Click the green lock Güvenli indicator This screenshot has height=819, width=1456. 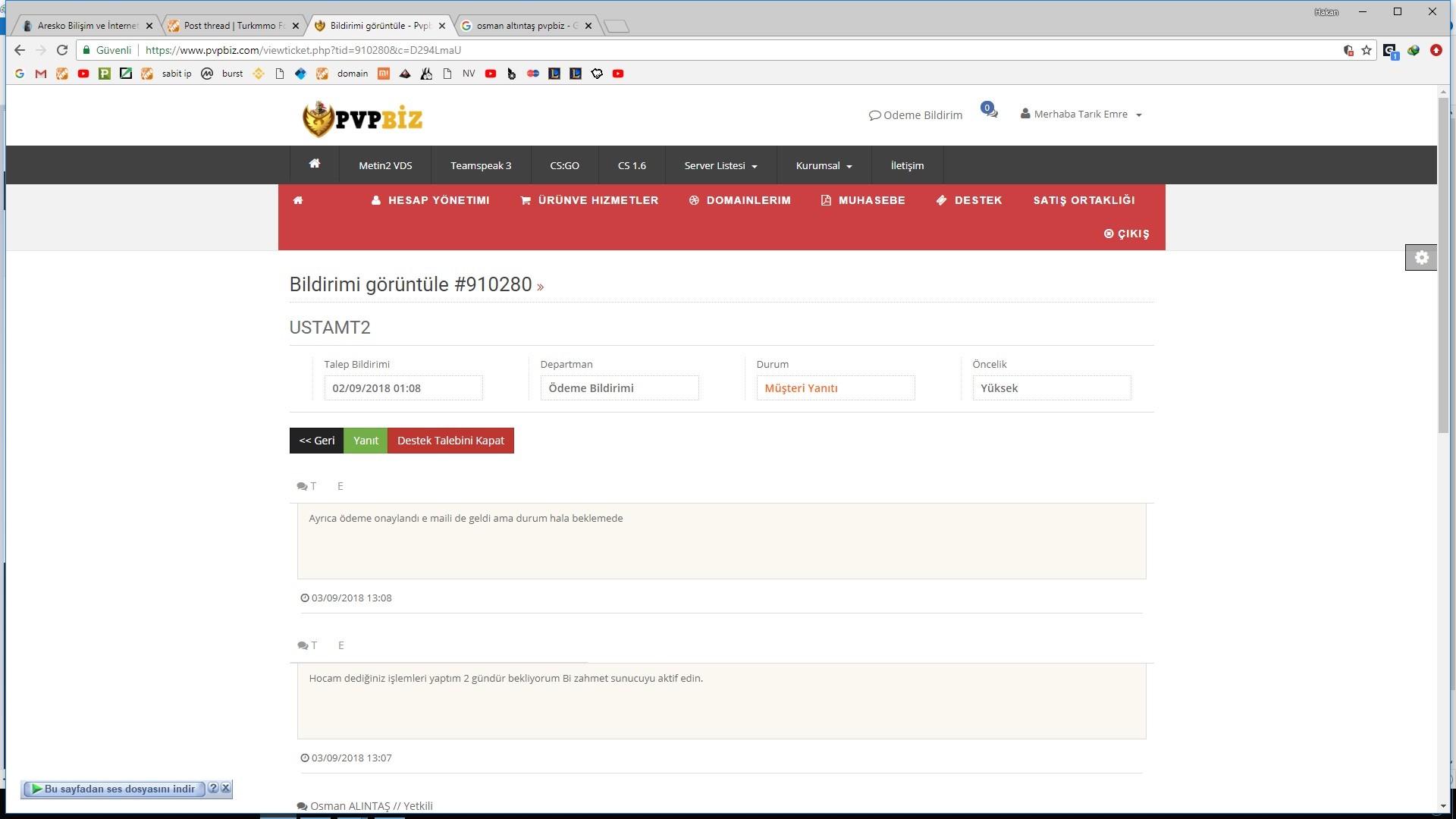(x=107, y=50)
